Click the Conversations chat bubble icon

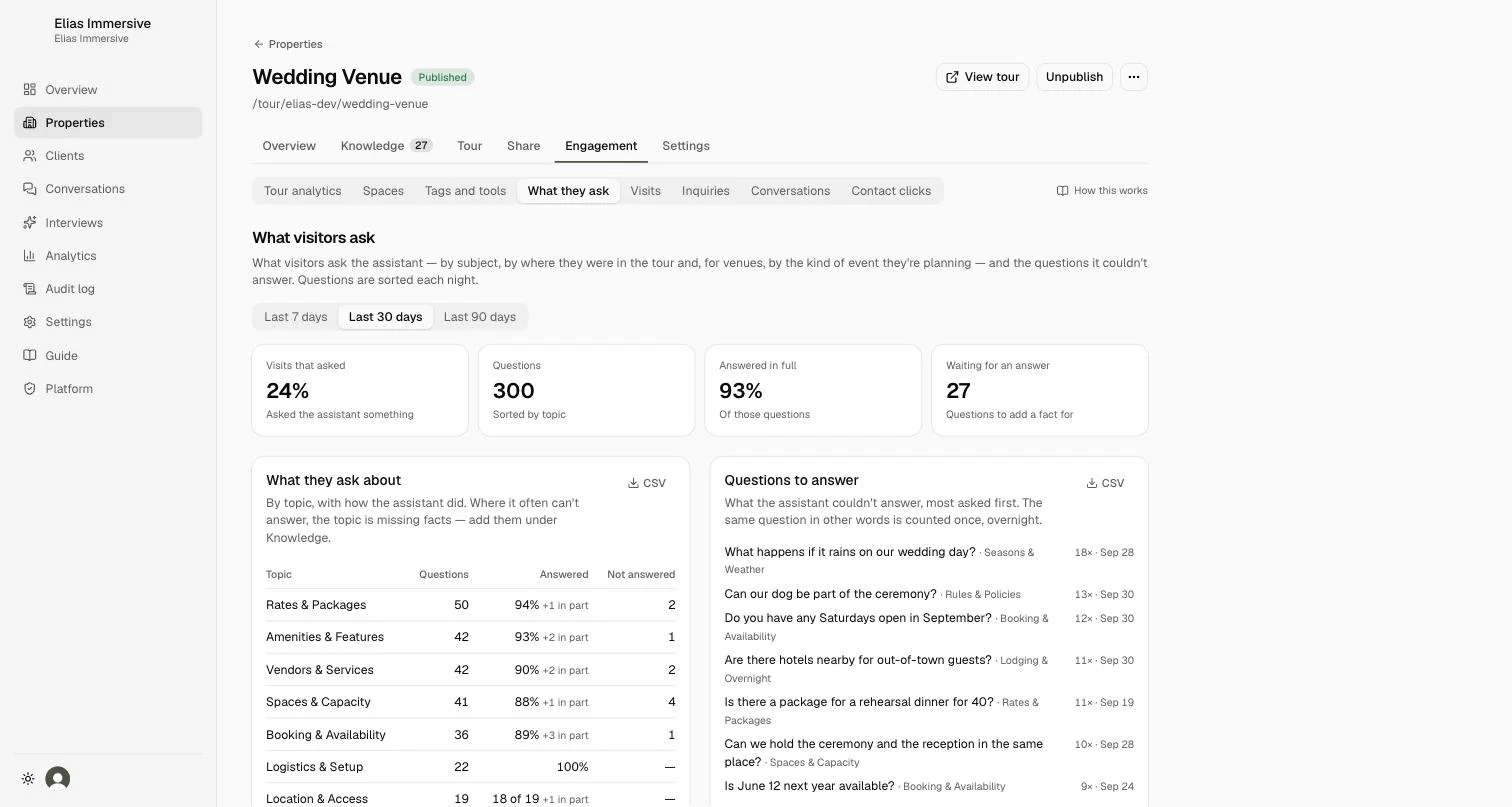point(30,189)
